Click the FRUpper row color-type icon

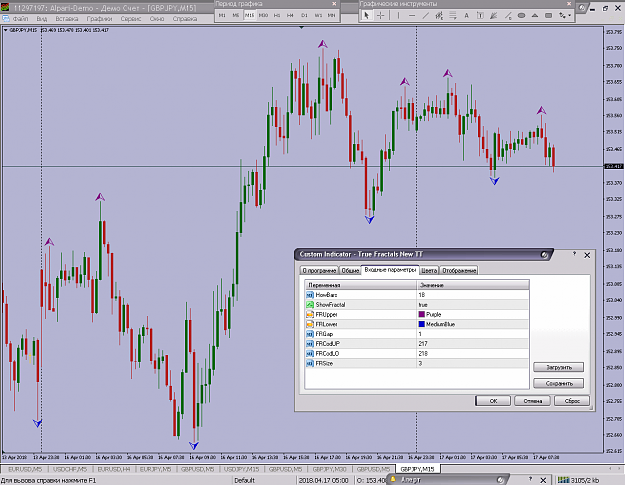click(310, 314)
